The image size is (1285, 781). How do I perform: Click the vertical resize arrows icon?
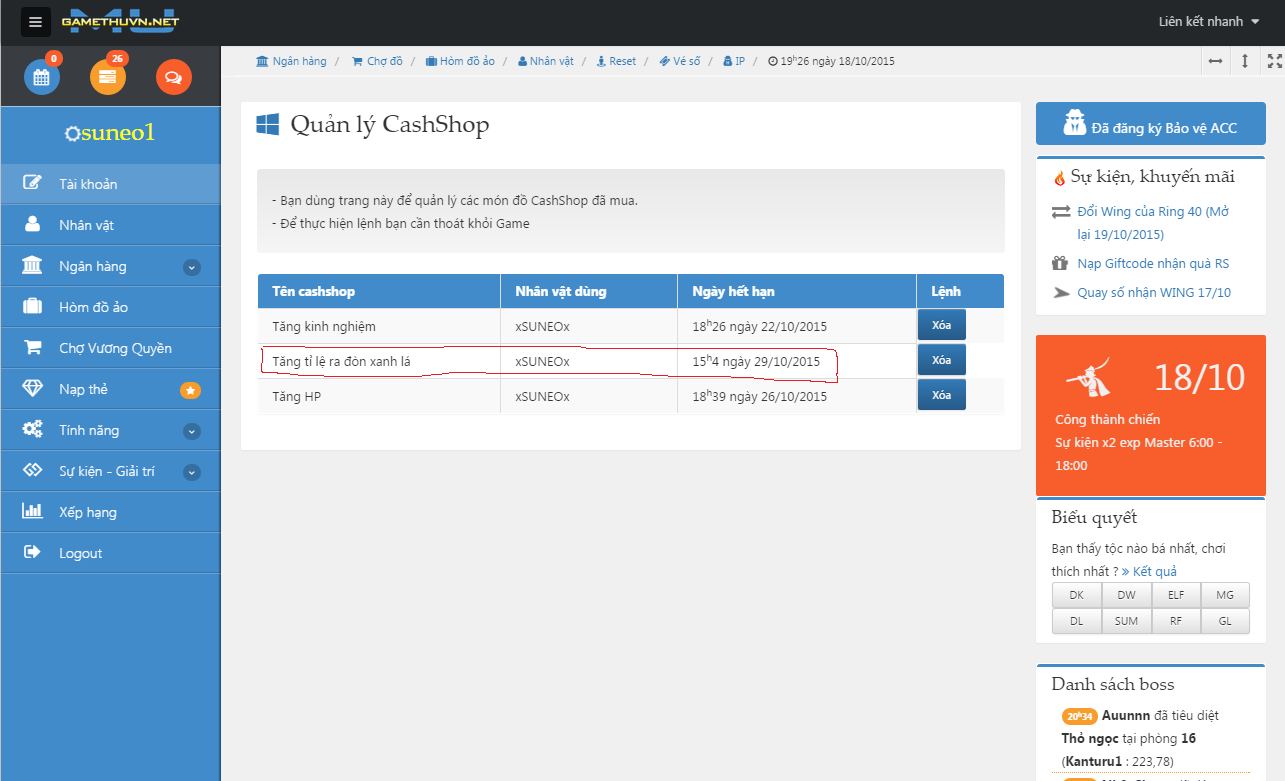1245,61
